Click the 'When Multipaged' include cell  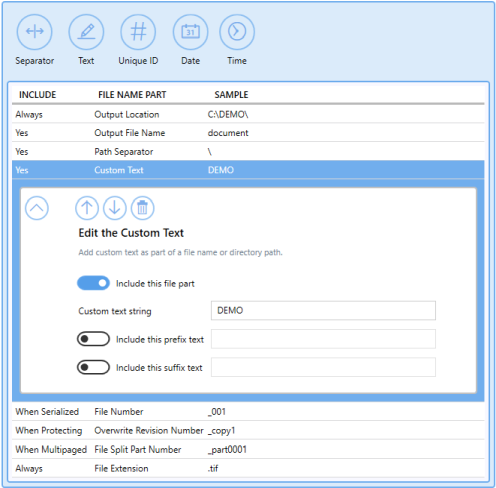point(51,450)
